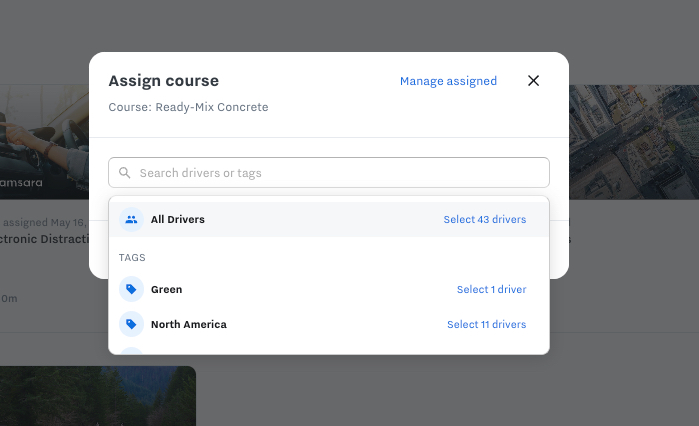699x426 pixels.
Task: Choose the Green tag row label
Action: pos(166,289)
